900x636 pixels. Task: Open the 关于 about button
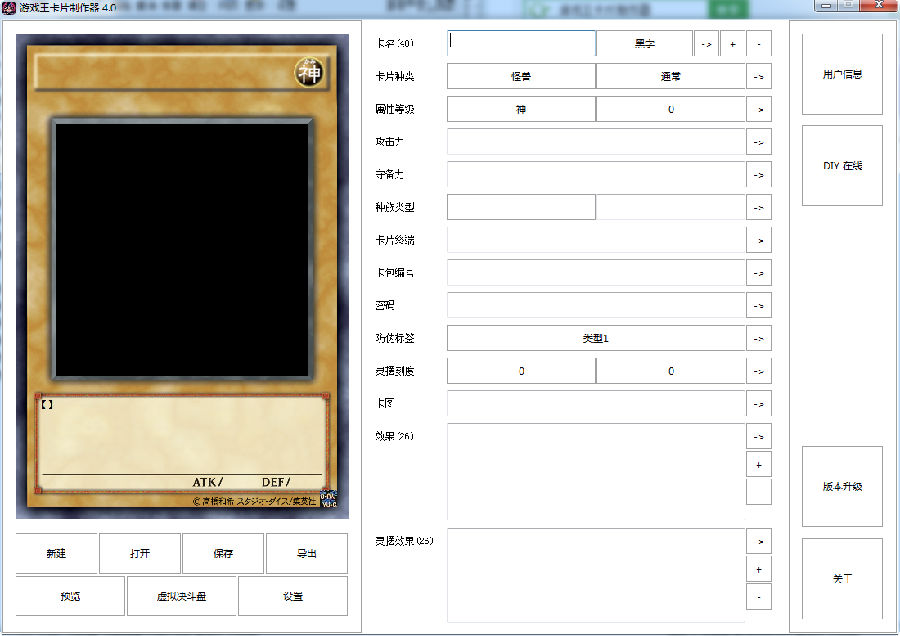(842, 578)
